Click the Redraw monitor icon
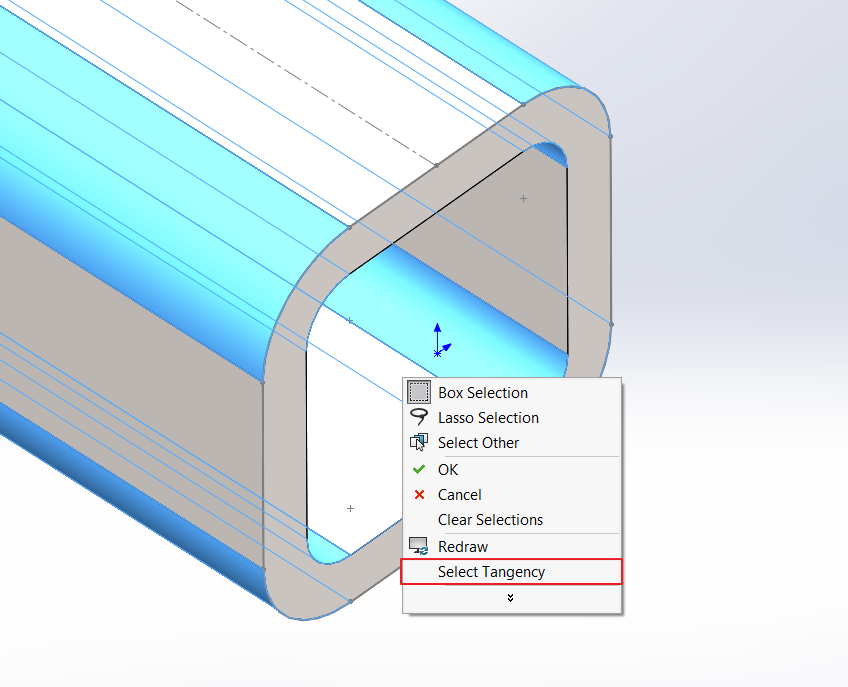This screenshot has width=848, height=687. click(x=419, y=547)
